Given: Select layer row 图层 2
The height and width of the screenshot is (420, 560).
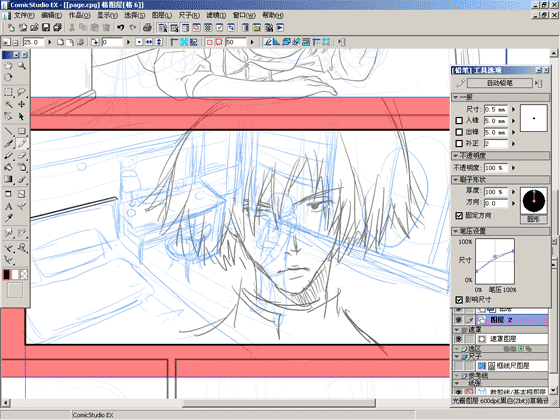Looking at the screenshot, I should pyautogui.click(x=512, y=320).
